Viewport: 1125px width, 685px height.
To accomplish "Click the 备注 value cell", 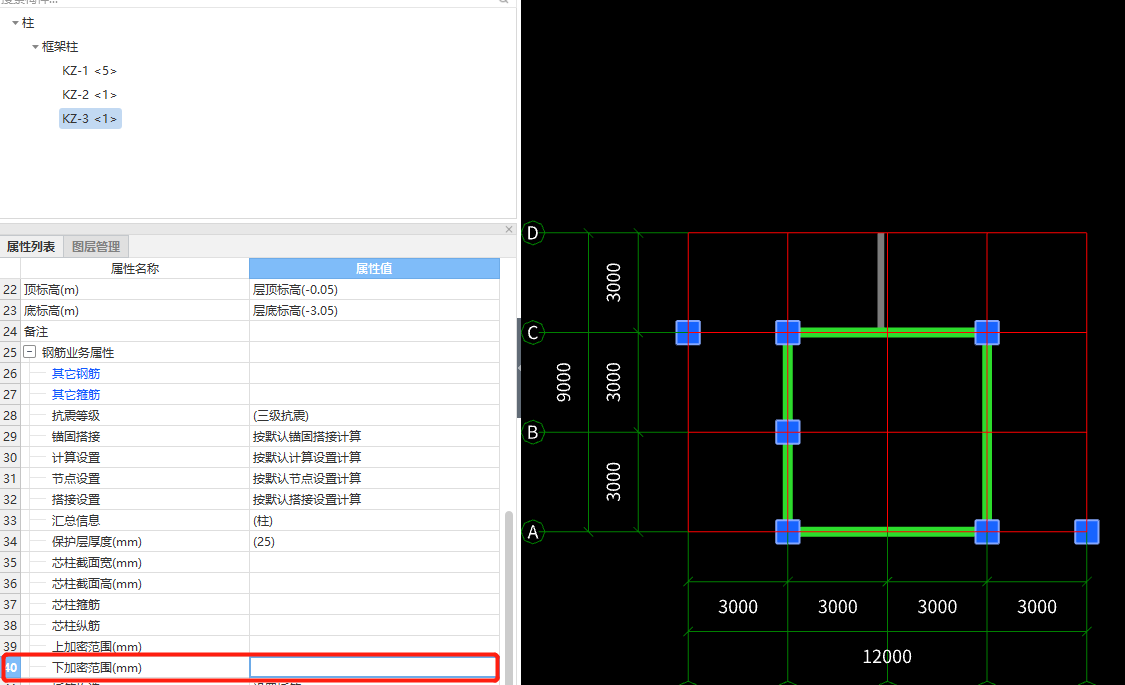I will coord(374,331).
